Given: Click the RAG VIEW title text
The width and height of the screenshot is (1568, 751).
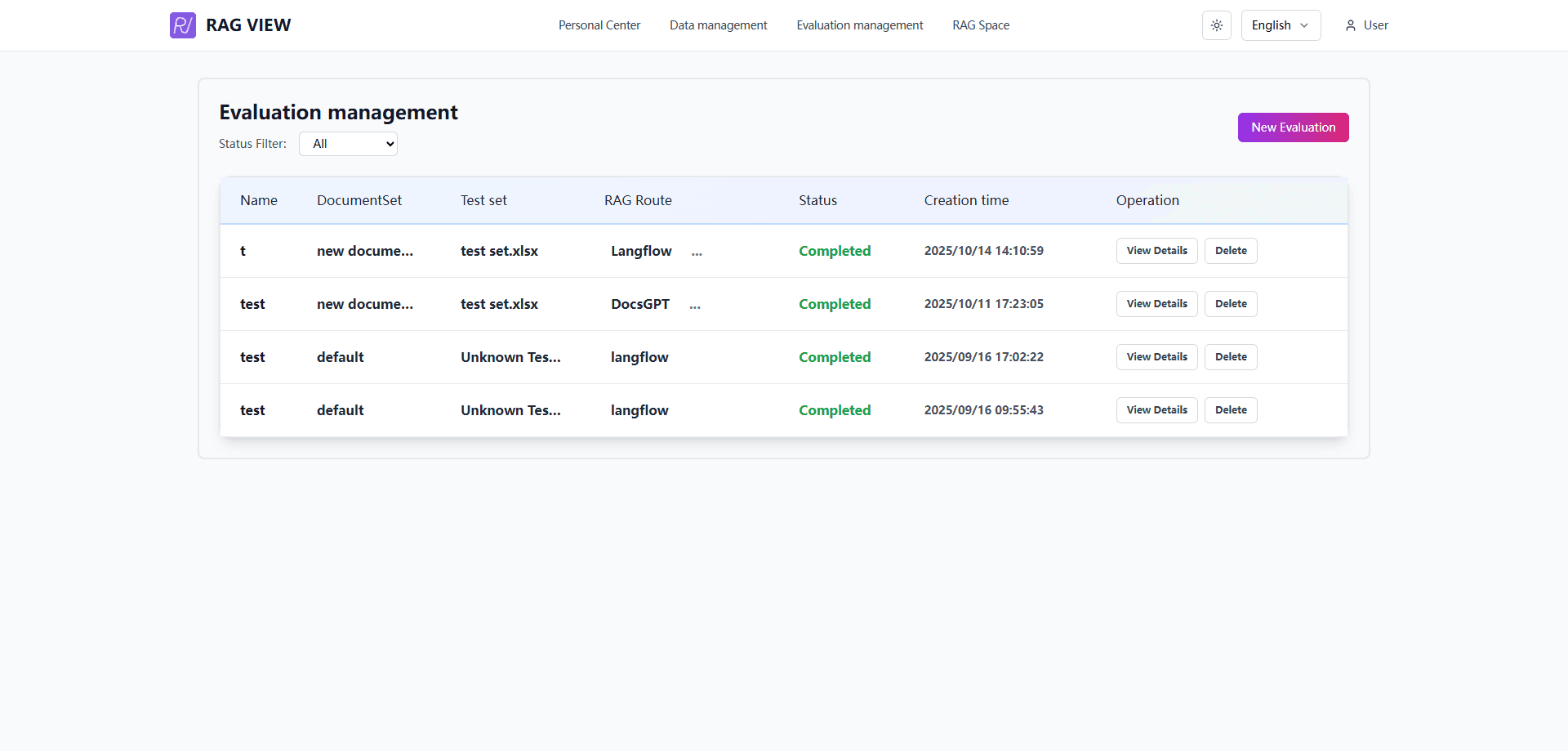Looking at the screenshot, I should 248,25.
